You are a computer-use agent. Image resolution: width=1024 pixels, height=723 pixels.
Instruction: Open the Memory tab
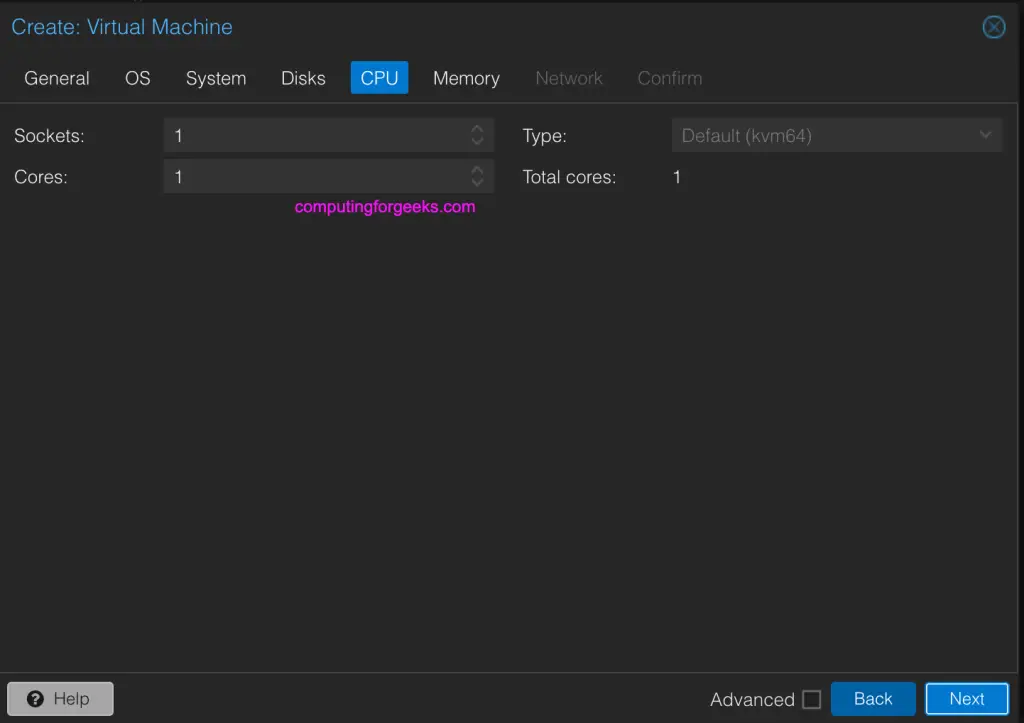point(466,78)
